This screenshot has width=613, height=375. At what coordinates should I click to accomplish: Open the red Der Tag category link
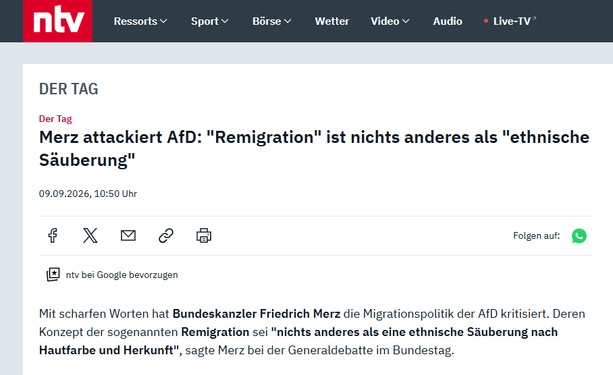click(x=56, y=119)
